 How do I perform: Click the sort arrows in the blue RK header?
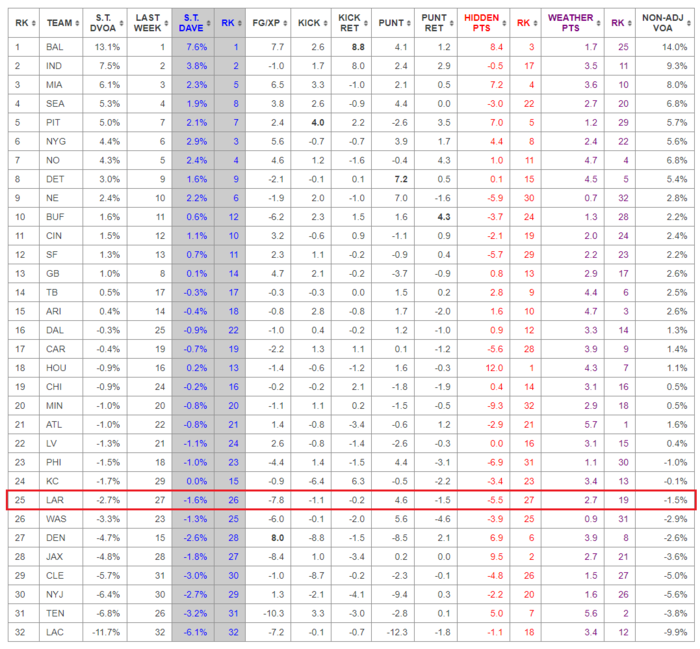(x=240, y=23)
